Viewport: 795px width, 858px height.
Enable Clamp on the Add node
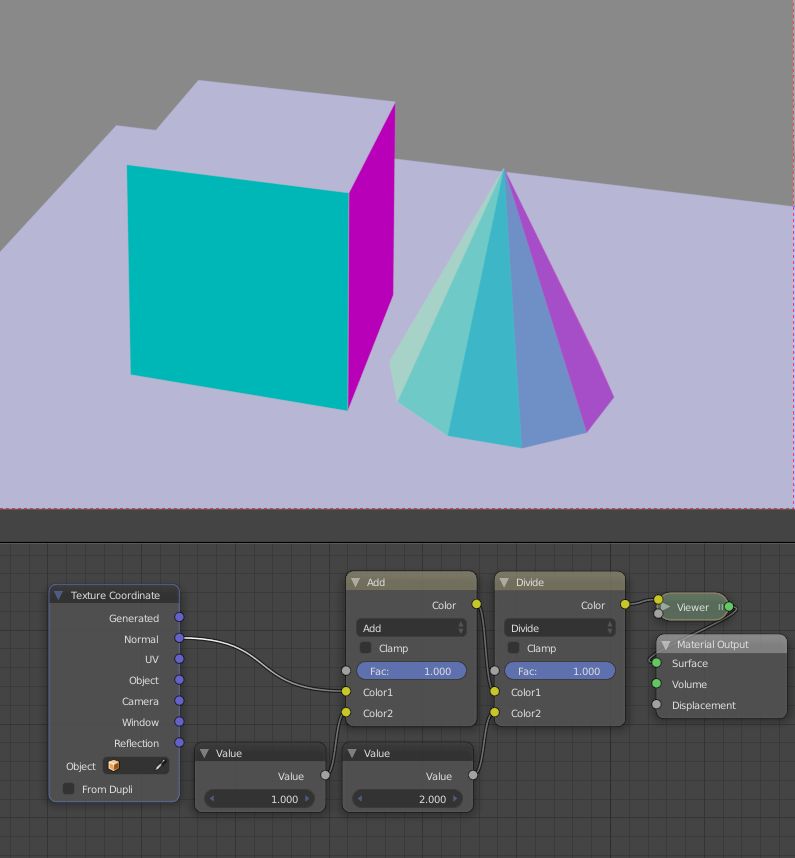[365, 648]
